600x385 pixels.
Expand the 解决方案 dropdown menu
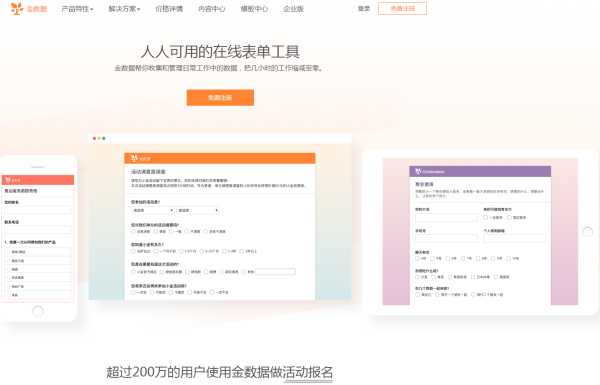[x=124, y=9]
